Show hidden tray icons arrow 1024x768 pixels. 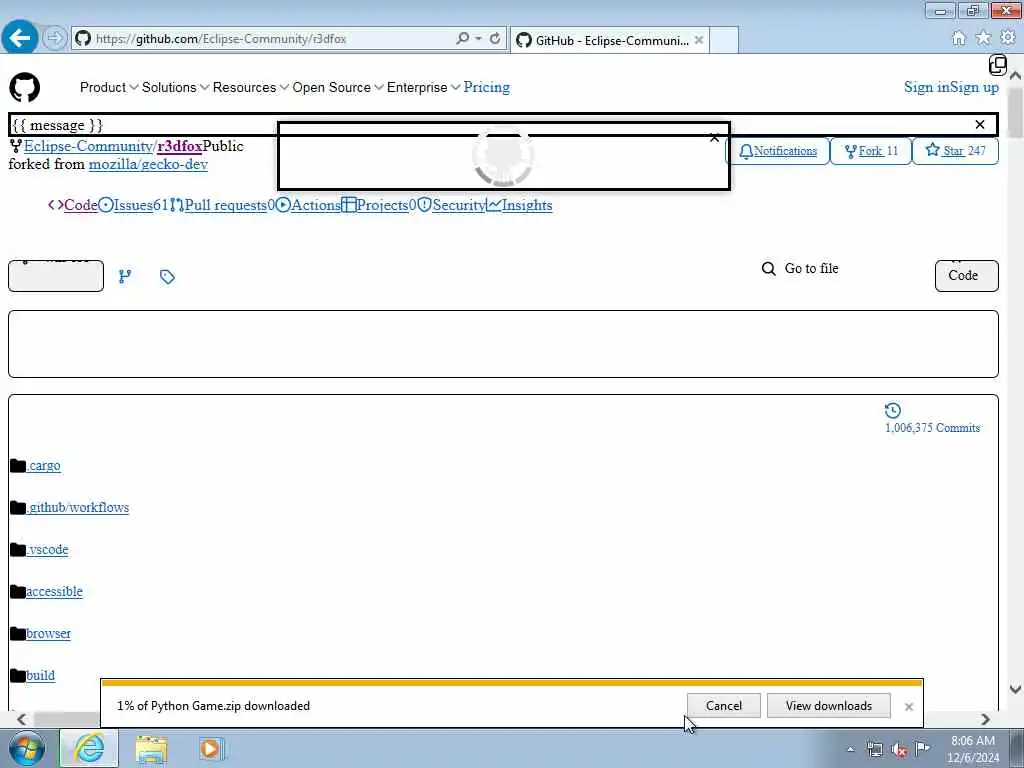coord(850,750)
